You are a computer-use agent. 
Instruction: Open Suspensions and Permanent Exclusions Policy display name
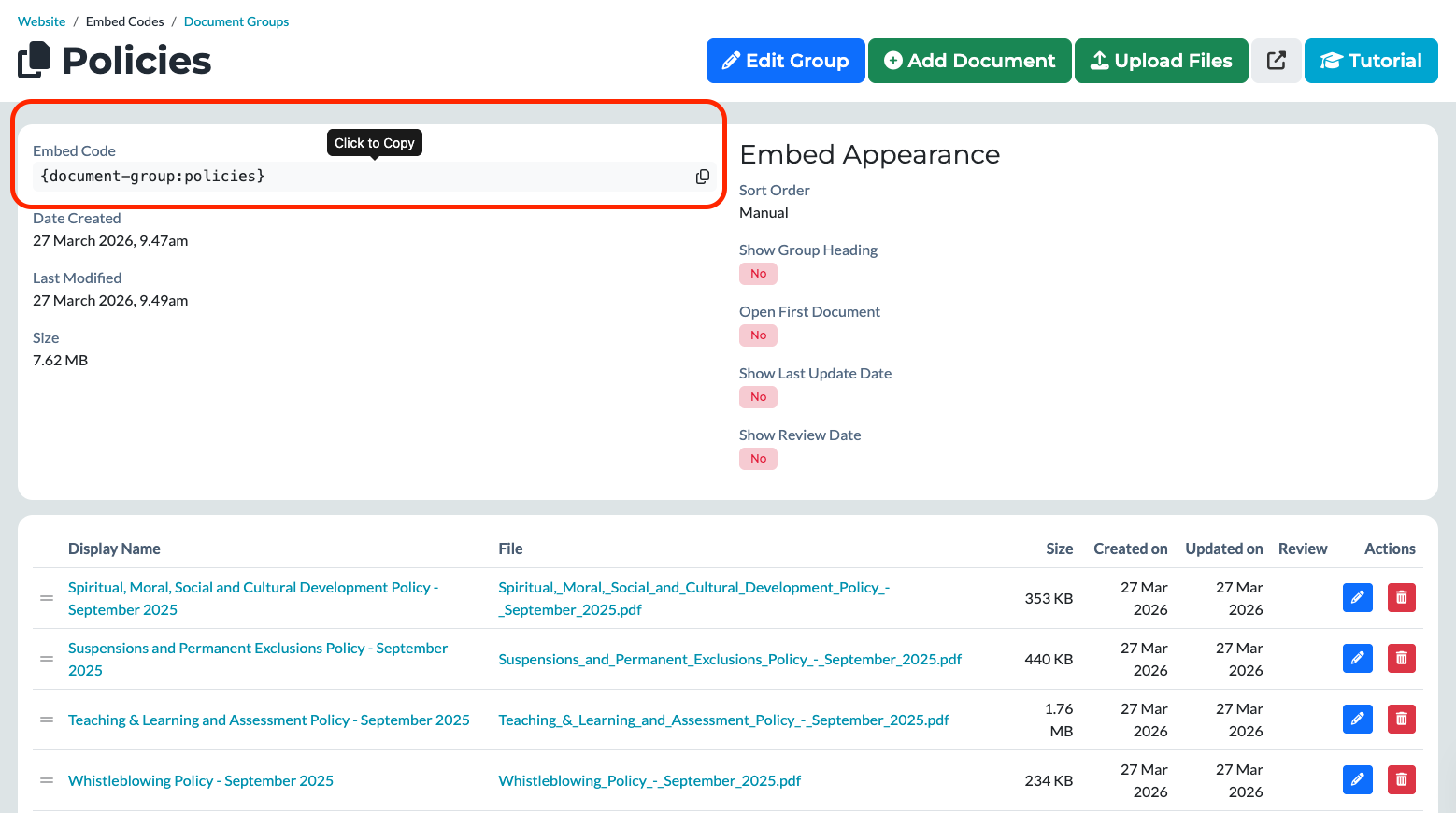pyautogui.click(x=258, y=659)
